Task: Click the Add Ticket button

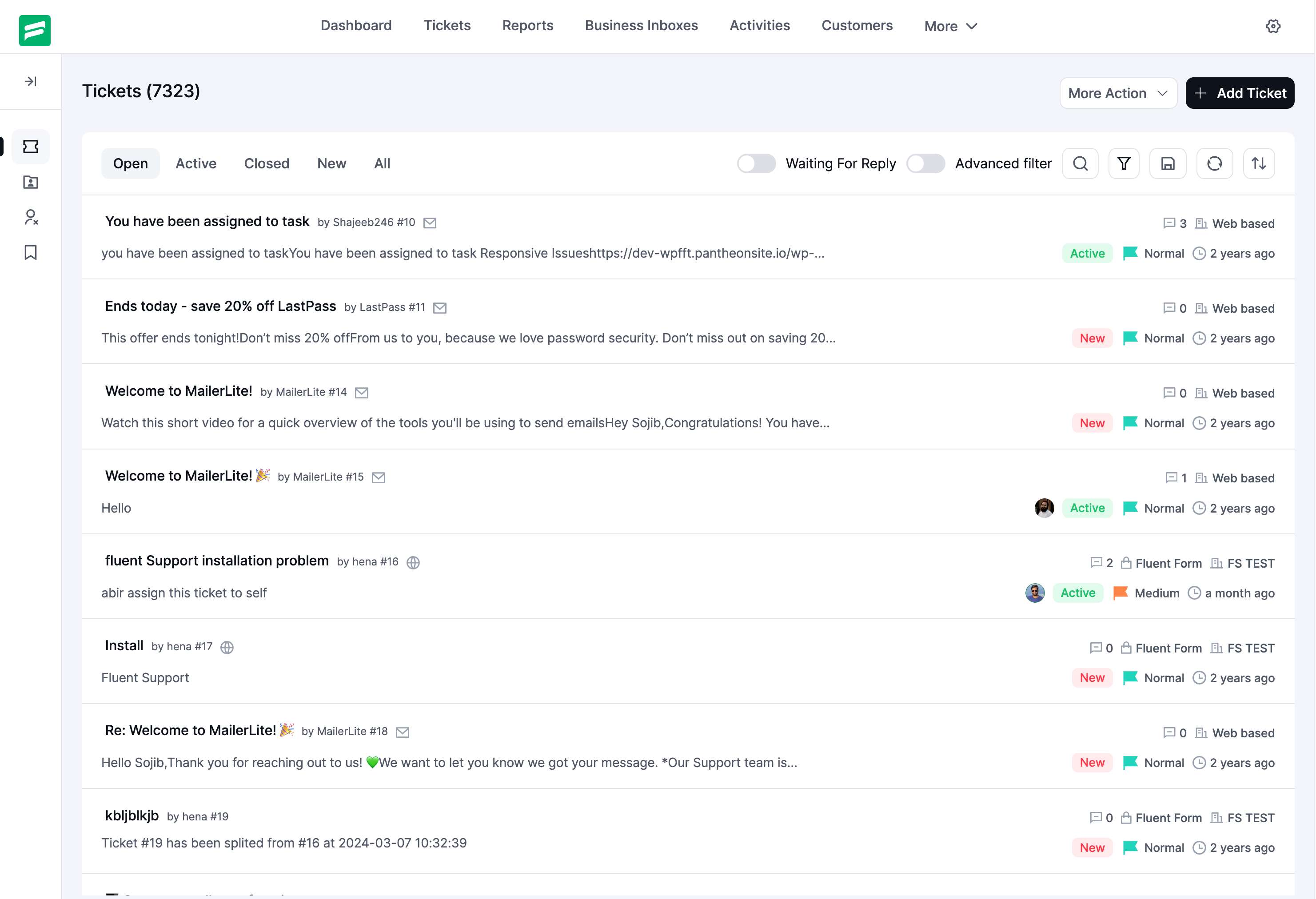Action: 1240,93
